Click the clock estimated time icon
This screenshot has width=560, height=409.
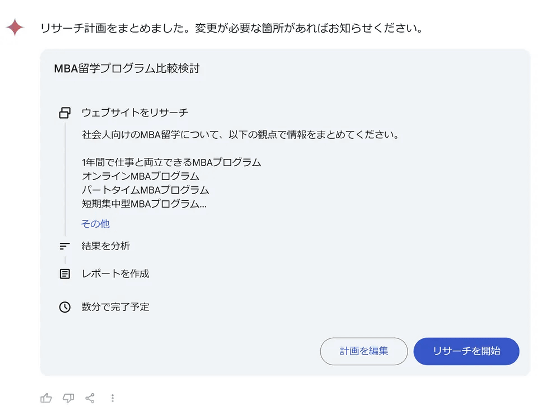tap(65, 307)
